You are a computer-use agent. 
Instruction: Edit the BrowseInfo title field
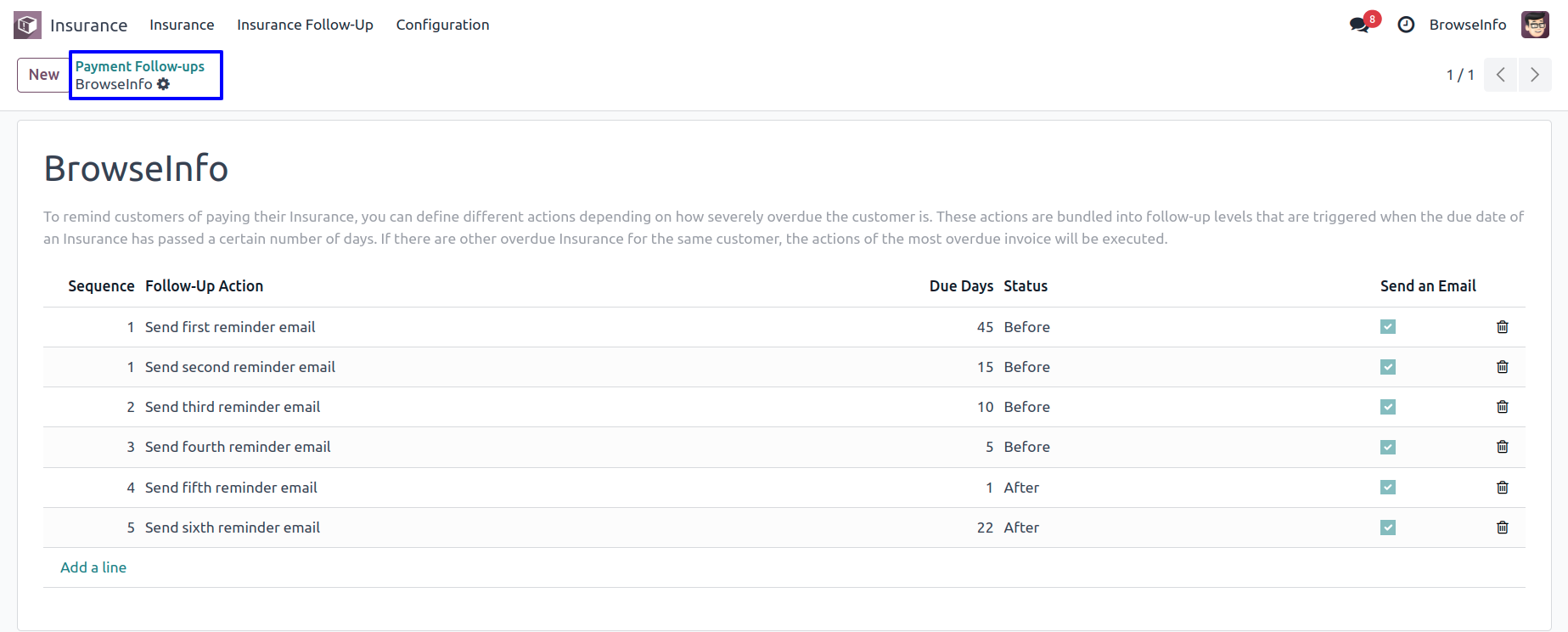pos(136,168)
